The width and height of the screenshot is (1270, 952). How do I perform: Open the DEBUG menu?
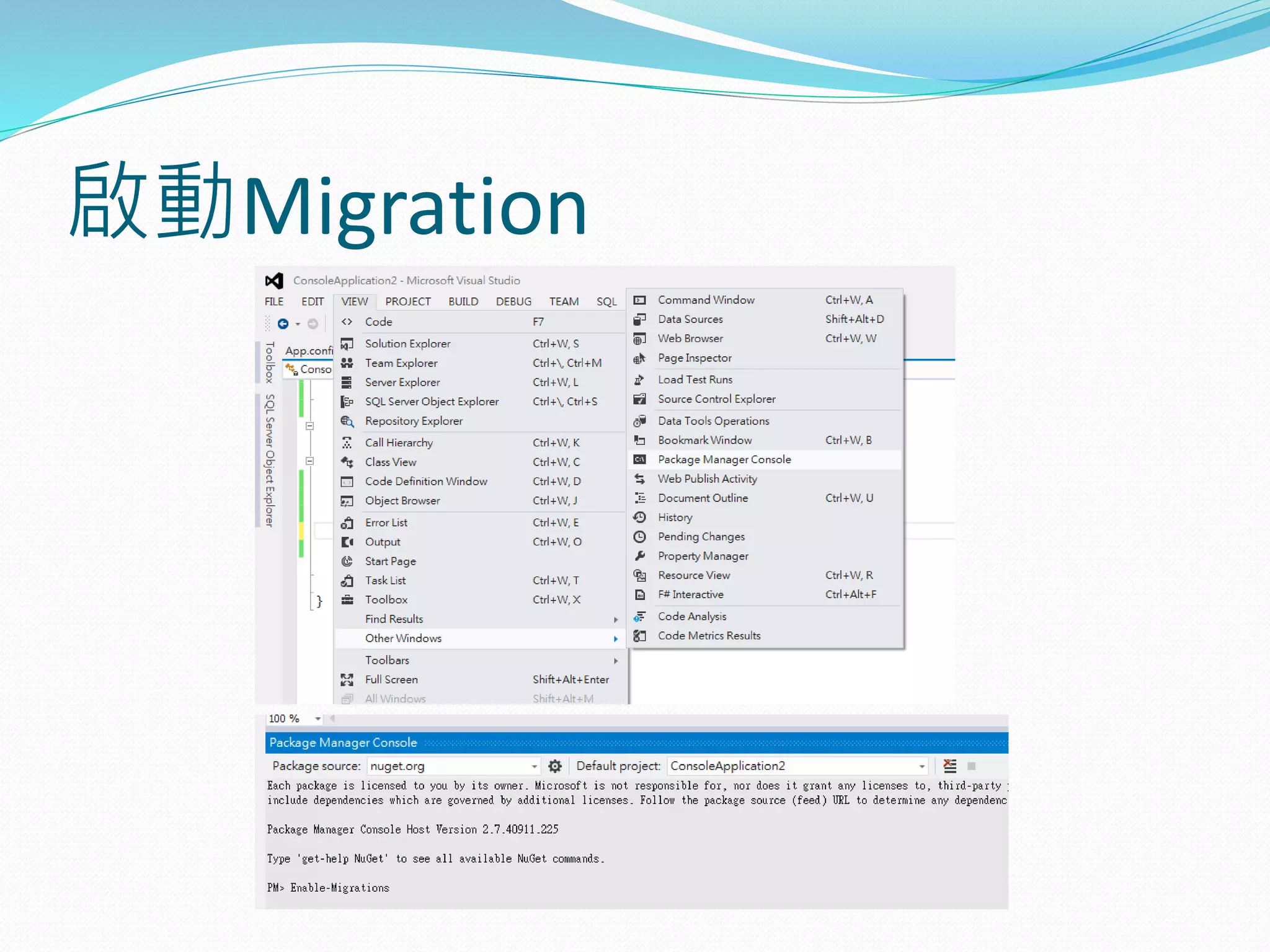513,302
